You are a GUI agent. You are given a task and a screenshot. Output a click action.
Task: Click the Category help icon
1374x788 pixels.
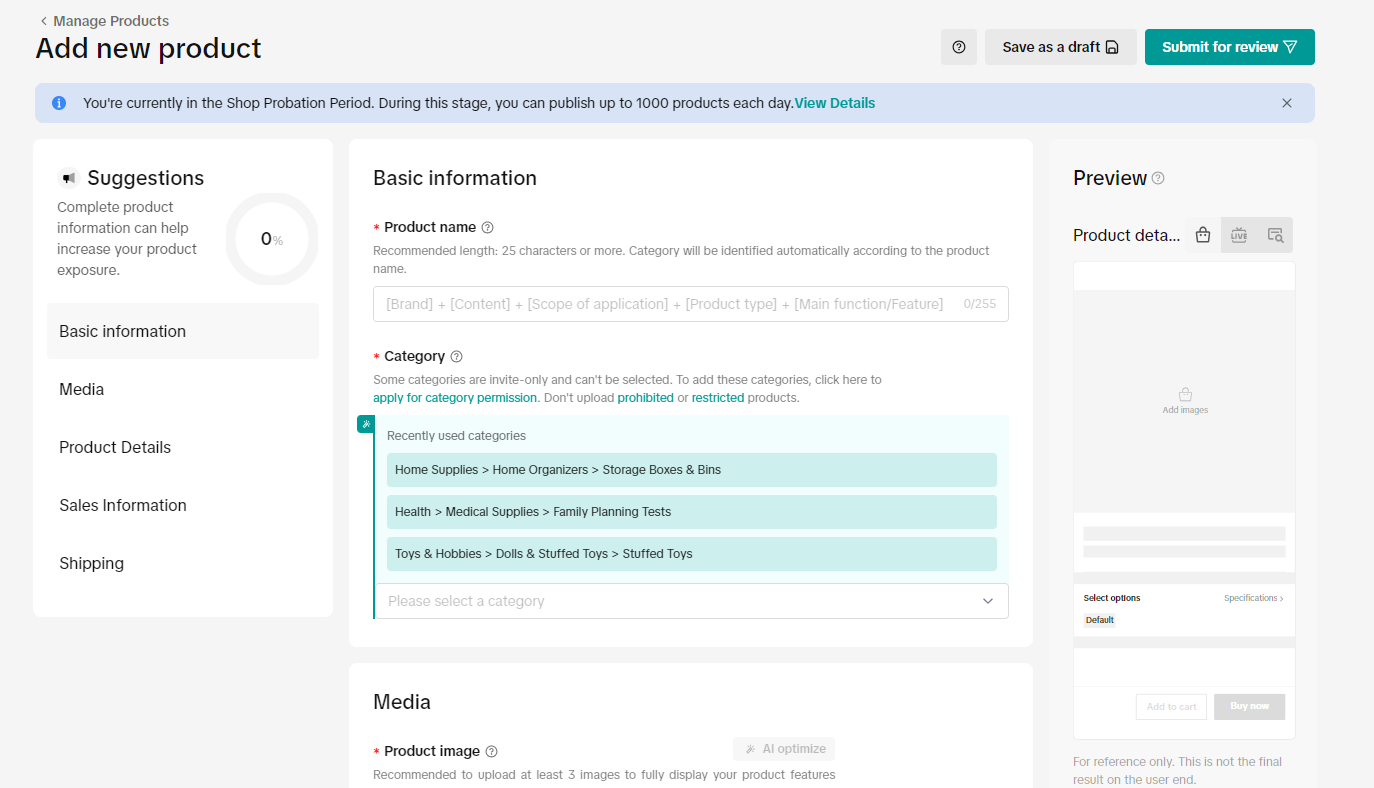coord(457,356)
